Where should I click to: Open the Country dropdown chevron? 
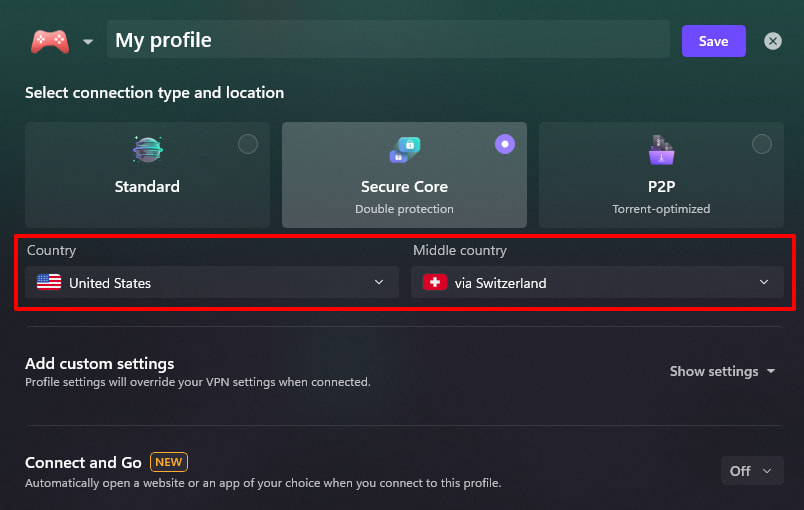379,282
